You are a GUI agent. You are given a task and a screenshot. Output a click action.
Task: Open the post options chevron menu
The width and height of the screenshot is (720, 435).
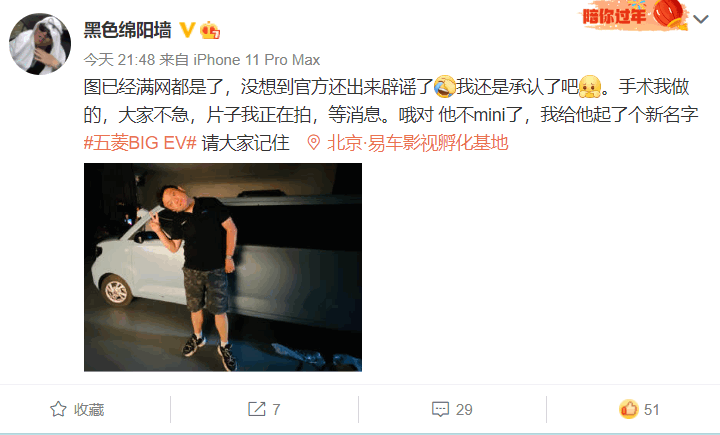[701, 19]
